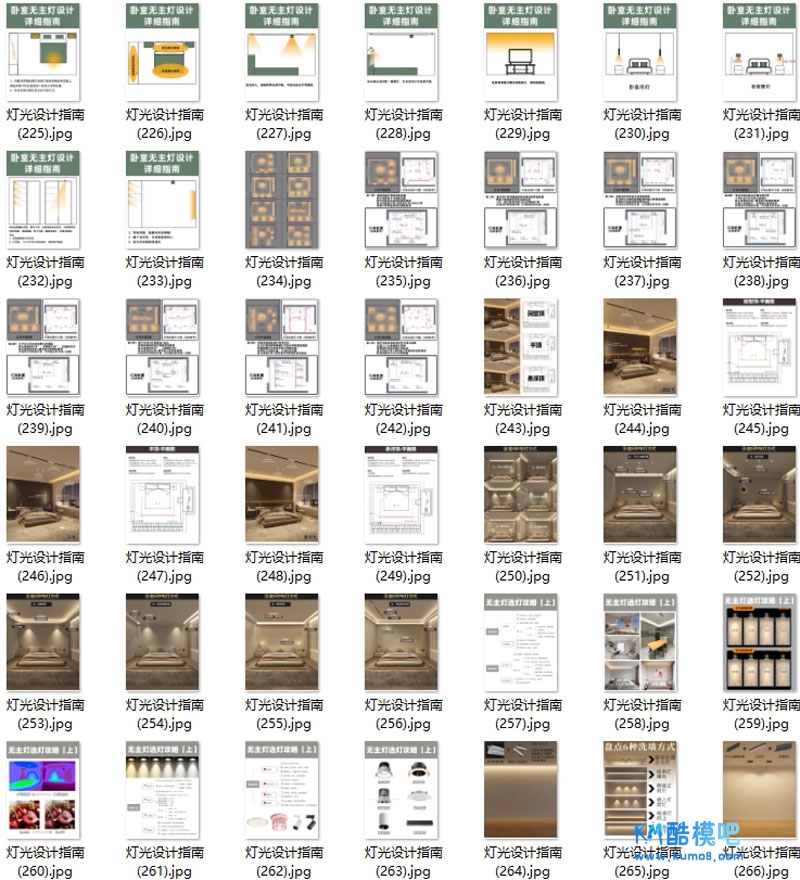Click the image file 灯光设计指南 (227).jpg

pyautogui.click(x=282, y=50)
